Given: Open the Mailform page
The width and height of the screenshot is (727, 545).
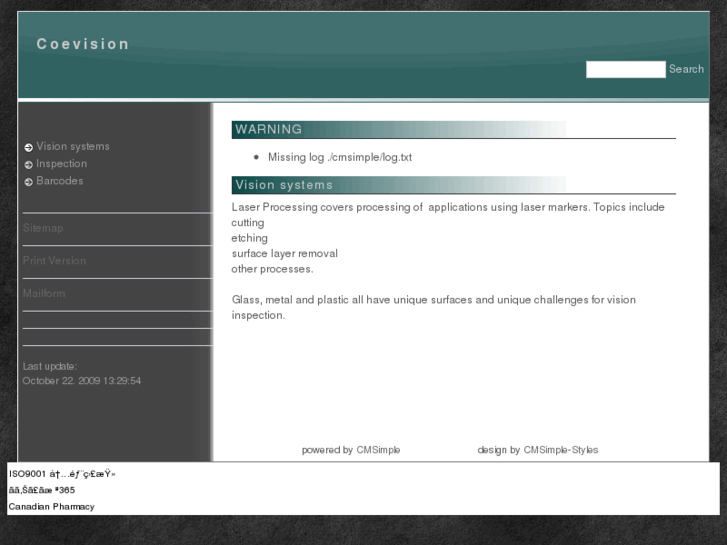Looking at the screenshot, I should pyautogui.click(x=44, y=293).
